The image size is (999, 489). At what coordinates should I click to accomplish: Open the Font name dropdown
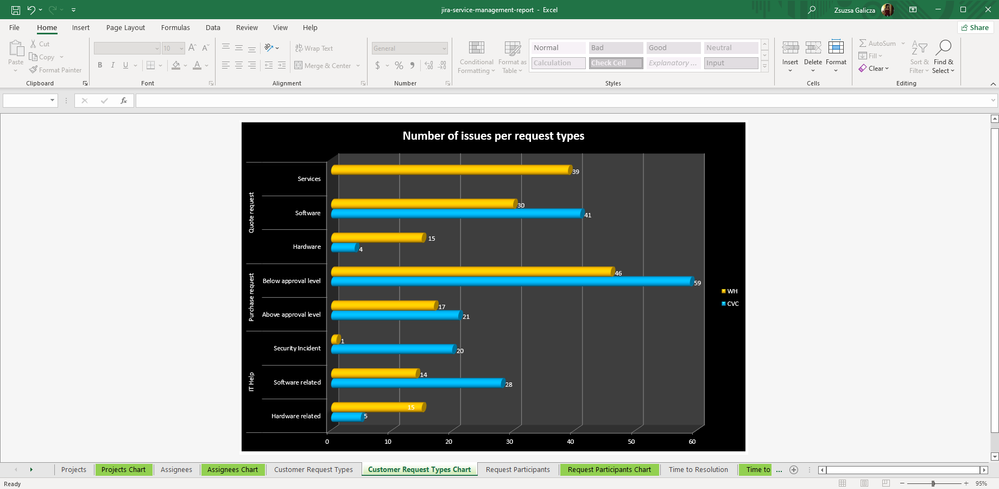157,48
